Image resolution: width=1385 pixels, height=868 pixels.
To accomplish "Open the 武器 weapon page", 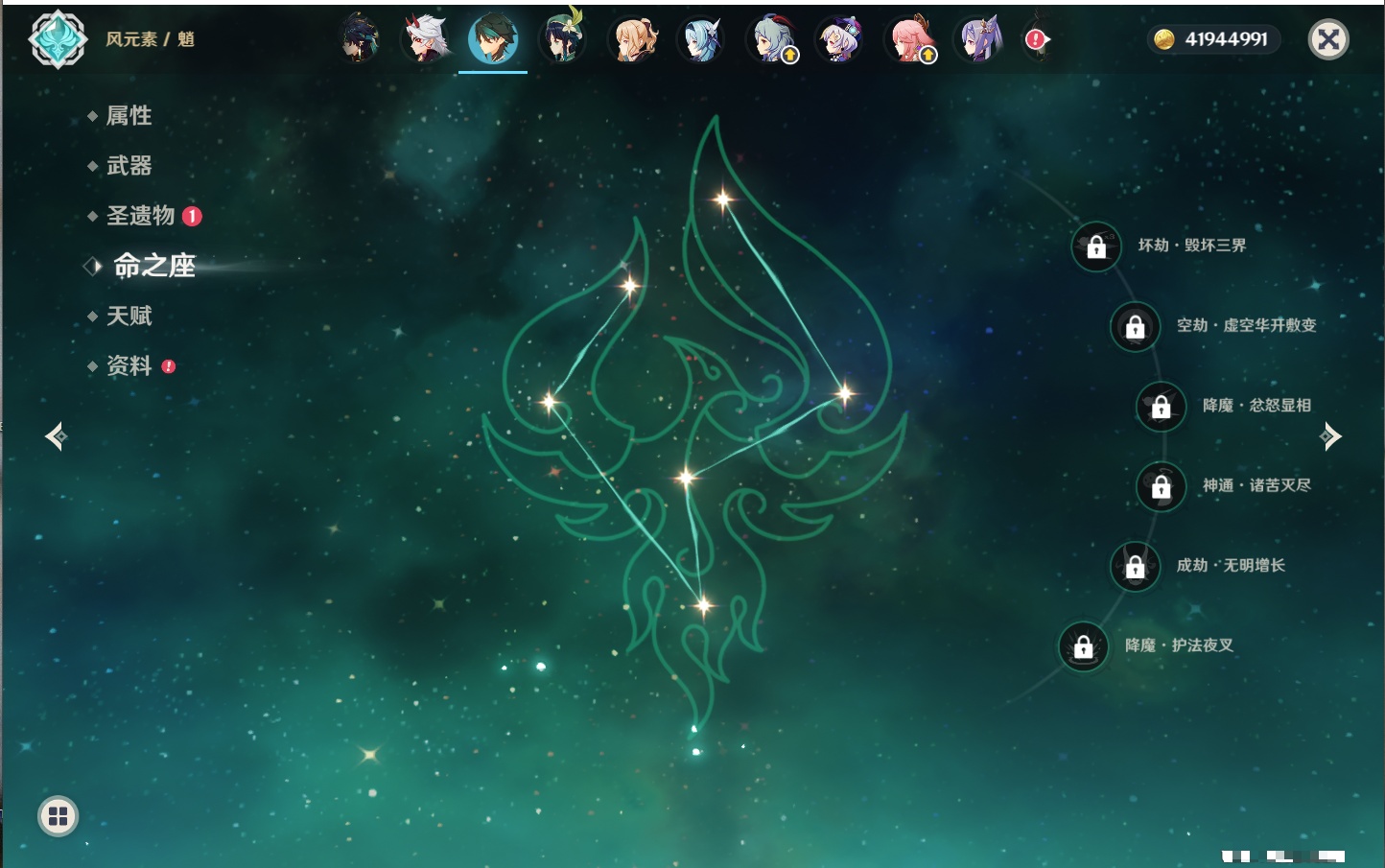I will (x=129, y=166).
